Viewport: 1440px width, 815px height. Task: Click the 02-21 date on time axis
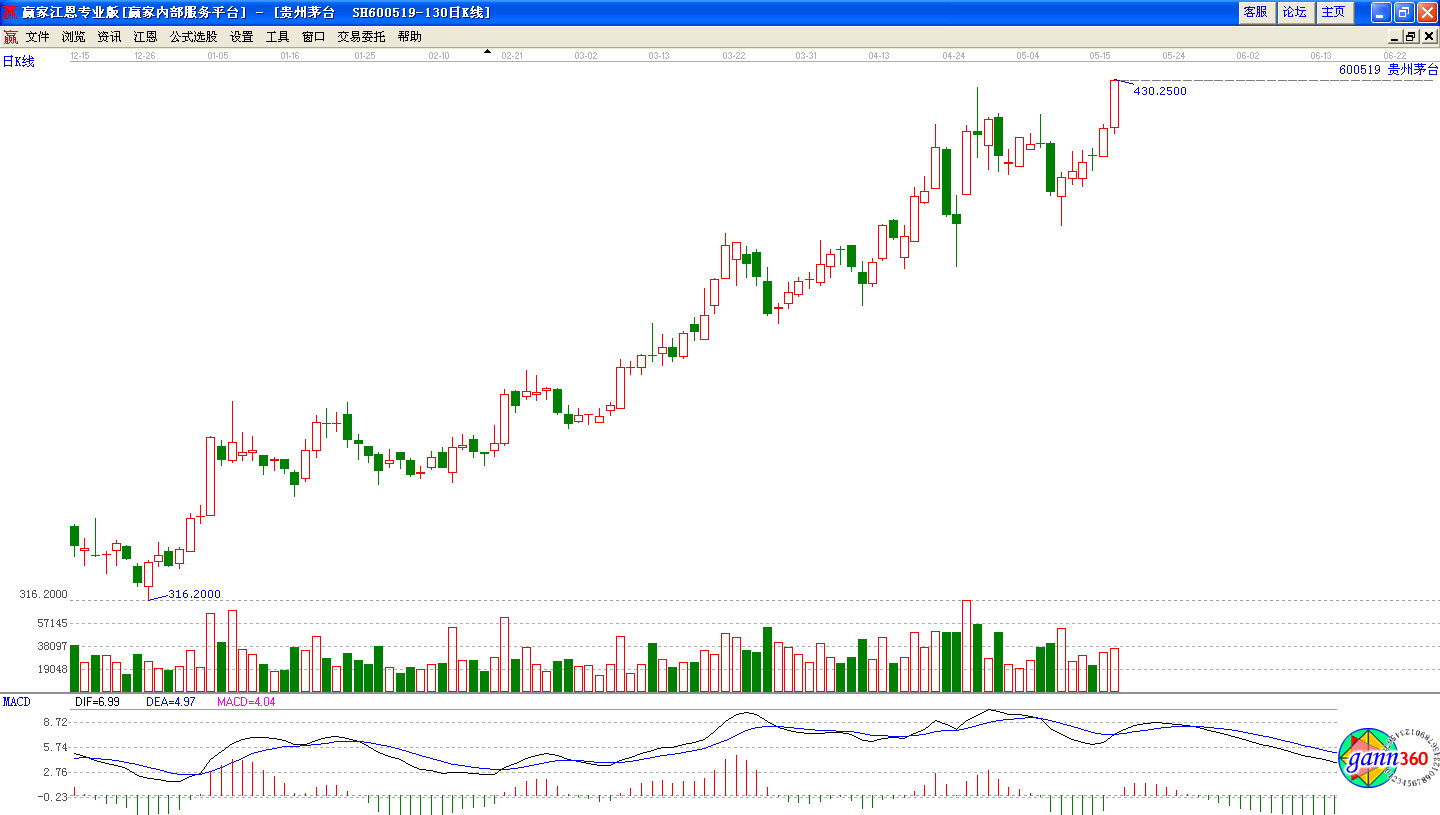tap(512, 56)
